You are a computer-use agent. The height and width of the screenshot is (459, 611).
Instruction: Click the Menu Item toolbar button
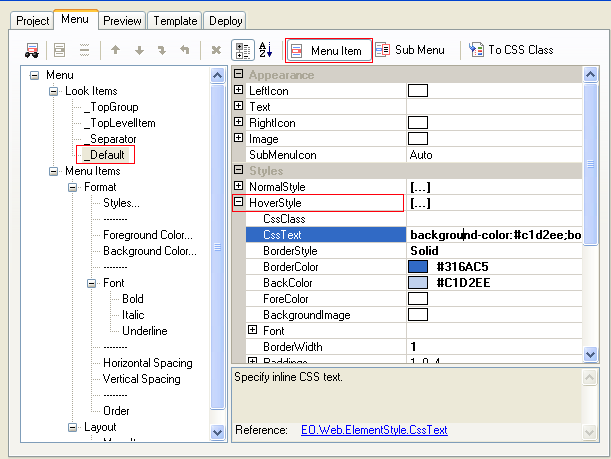(329, 50)
